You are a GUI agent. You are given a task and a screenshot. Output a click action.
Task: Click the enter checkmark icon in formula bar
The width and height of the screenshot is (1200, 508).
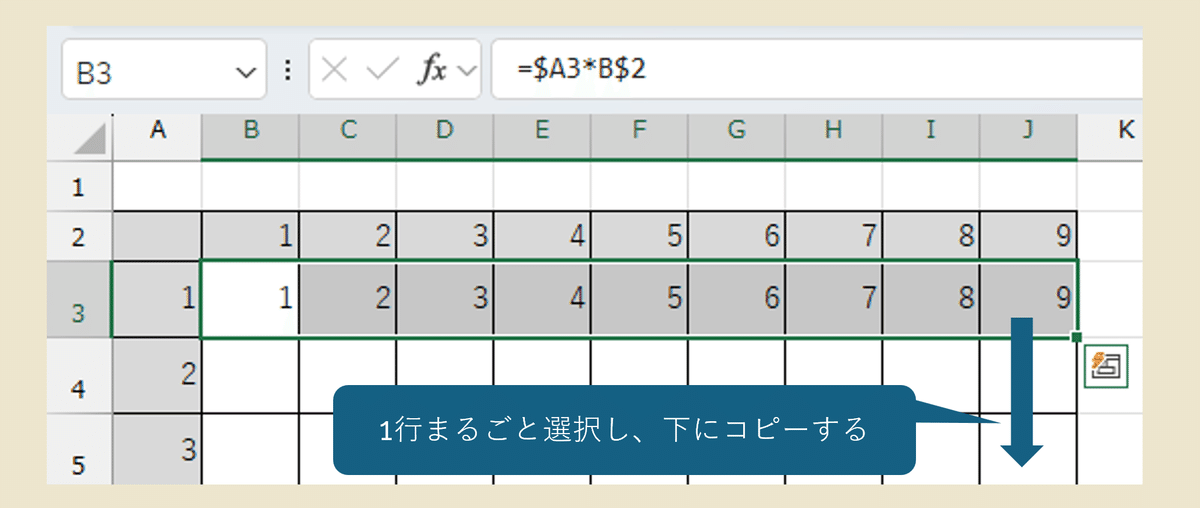pyautogui.click(x=382, y=70)
